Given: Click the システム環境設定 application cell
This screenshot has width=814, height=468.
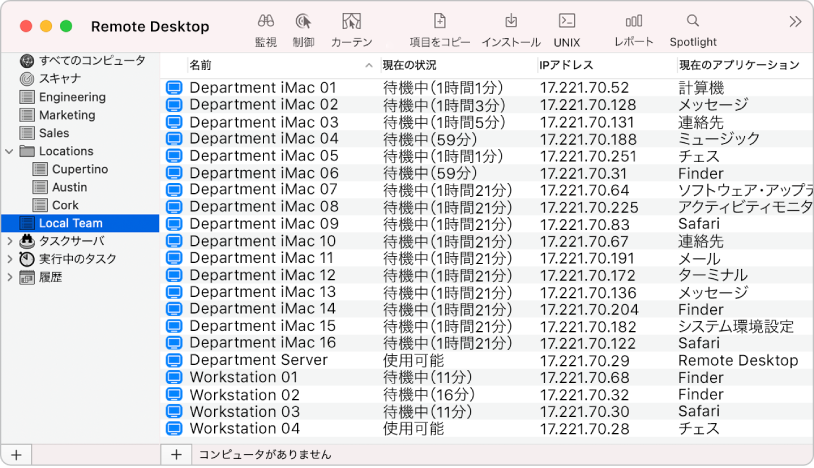Looking at the screenshot, I should point(736,326).
